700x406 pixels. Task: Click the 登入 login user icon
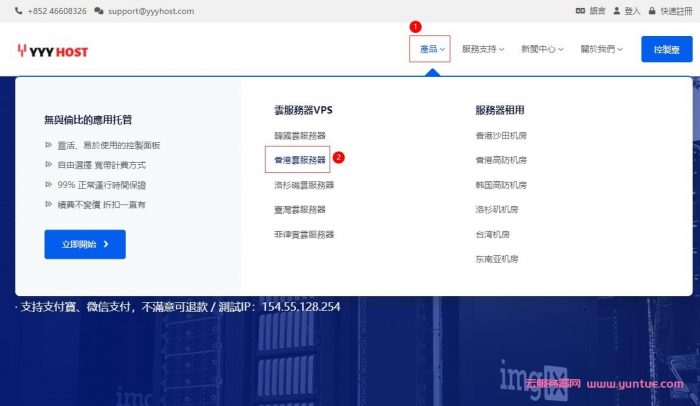pos(617,11)
